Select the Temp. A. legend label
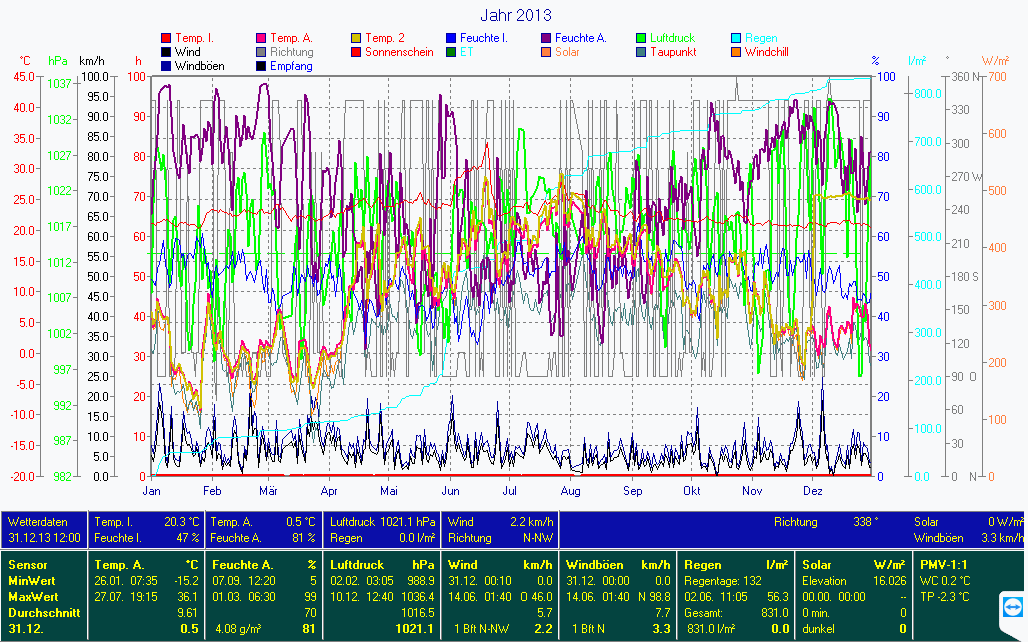The image size is (1028, 642). pyautogui.click(x=291, y=38)
